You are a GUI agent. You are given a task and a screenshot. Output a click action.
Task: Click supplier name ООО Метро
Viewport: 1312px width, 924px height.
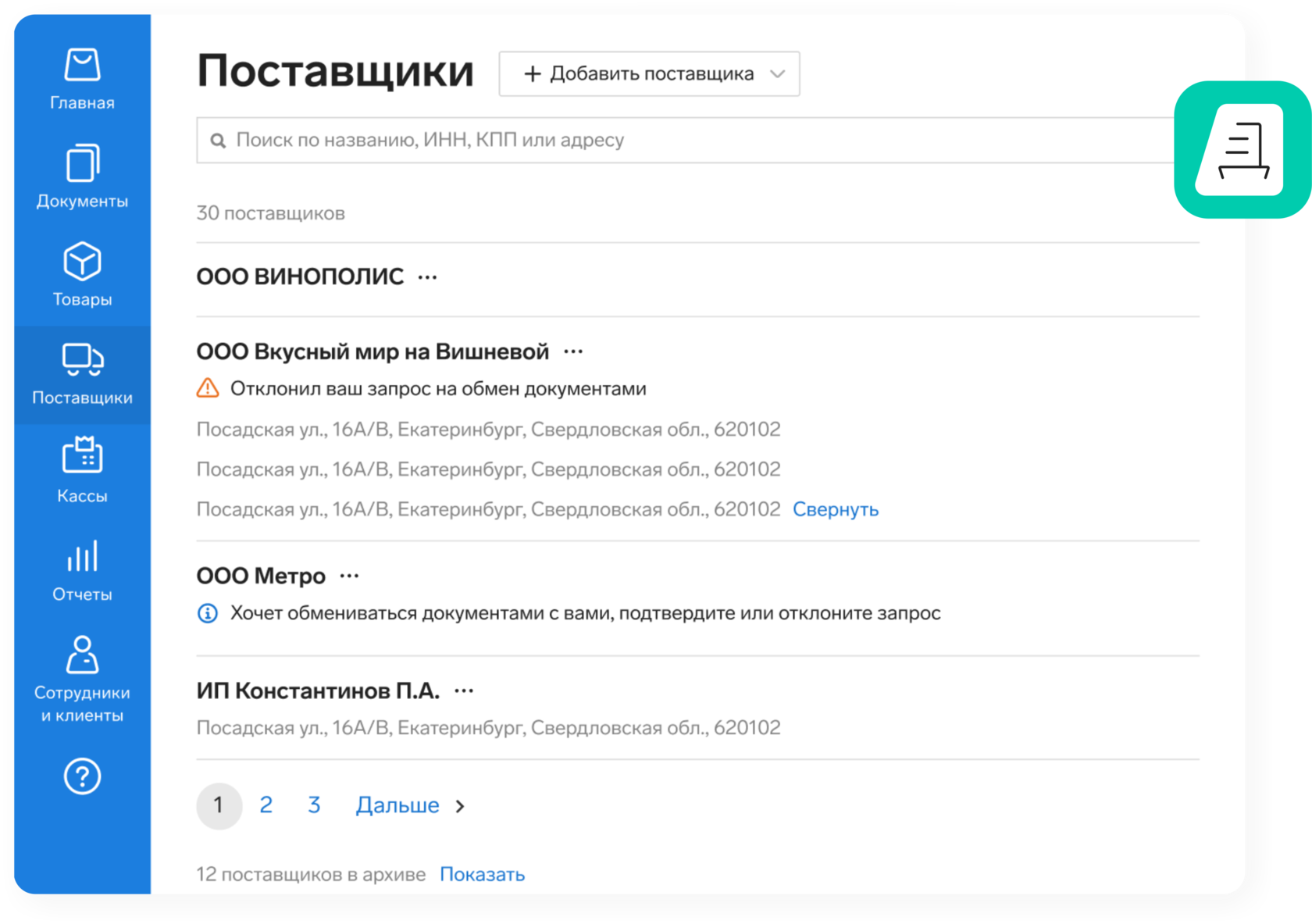pyautogui.click(x=261, y=576)
